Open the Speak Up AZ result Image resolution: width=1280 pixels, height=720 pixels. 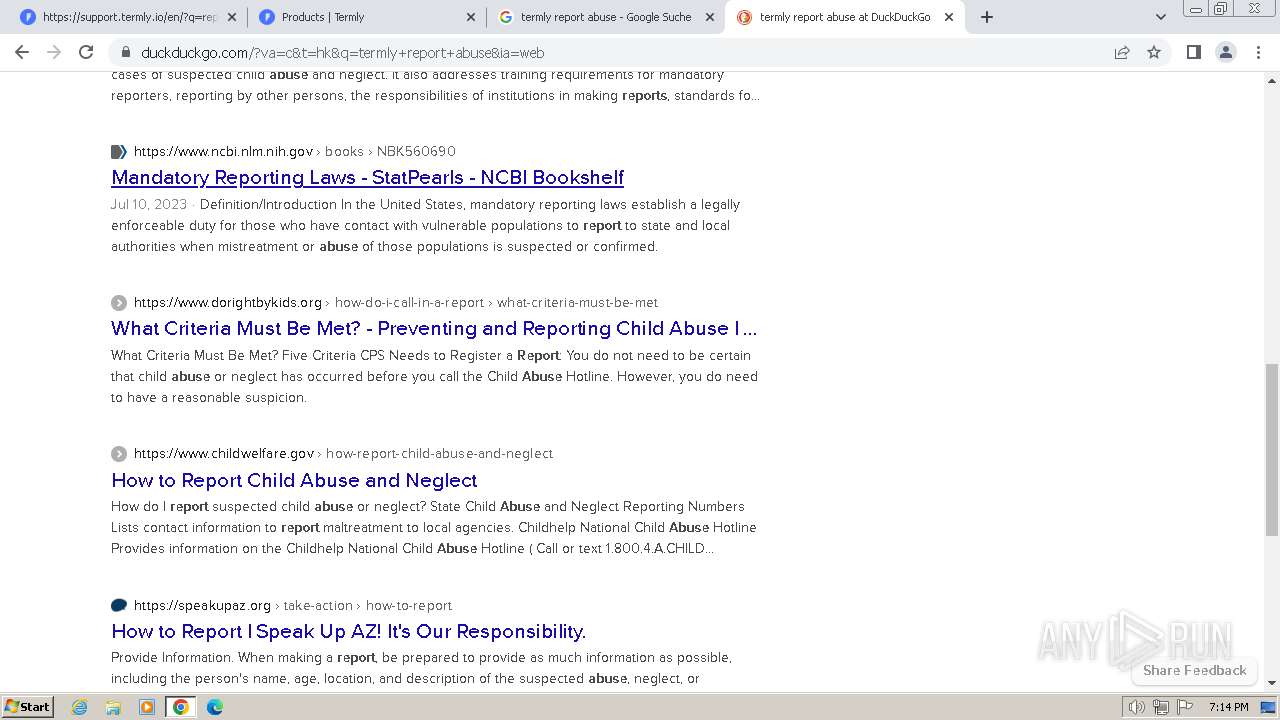348,631
